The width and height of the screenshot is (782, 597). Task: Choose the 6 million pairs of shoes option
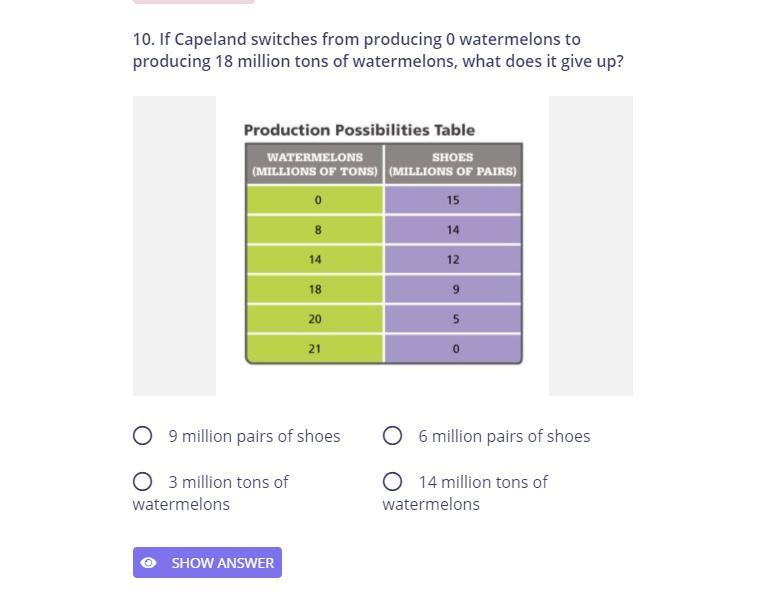click(393, 436)
